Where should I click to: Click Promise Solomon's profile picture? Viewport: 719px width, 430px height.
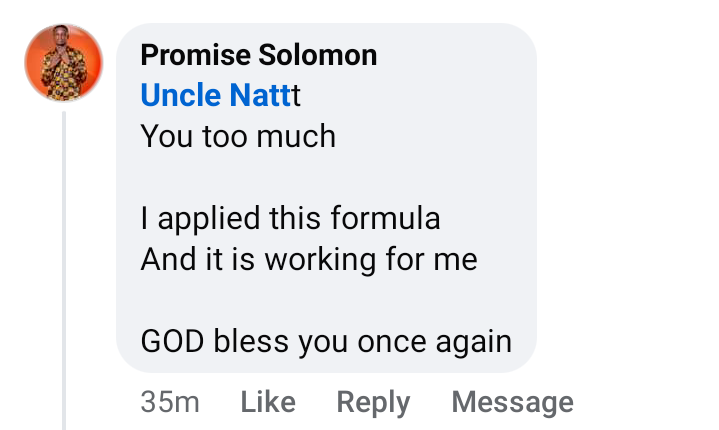click(64, 63)
